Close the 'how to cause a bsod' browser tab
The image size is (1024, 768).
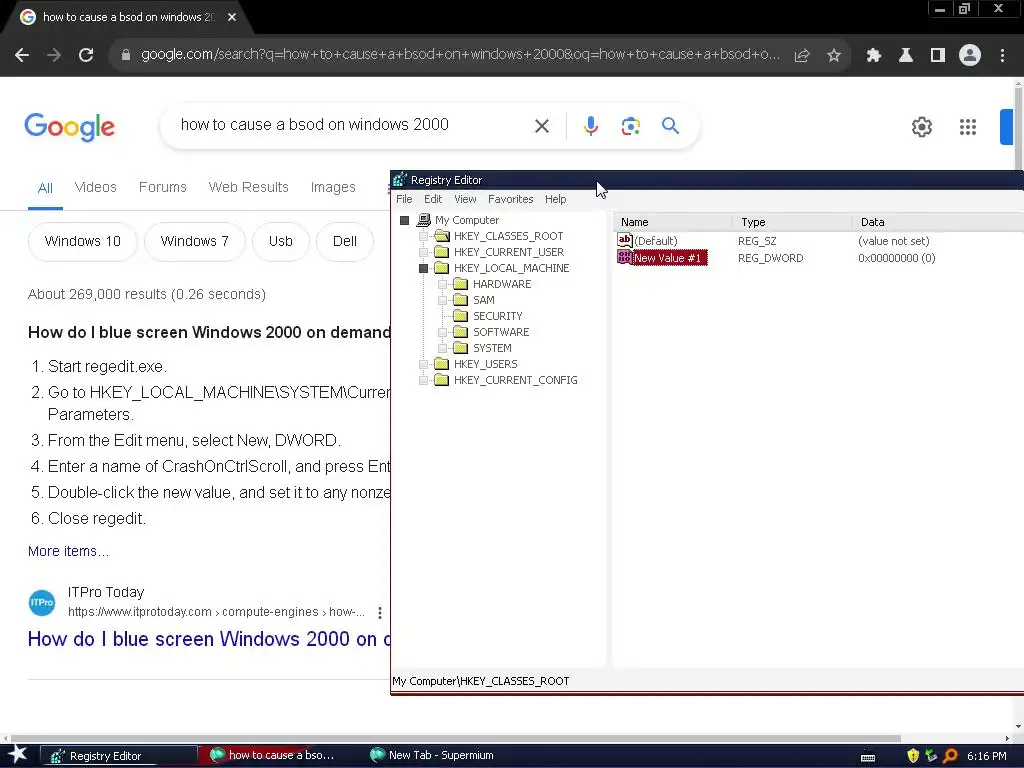tap(232, 17)
